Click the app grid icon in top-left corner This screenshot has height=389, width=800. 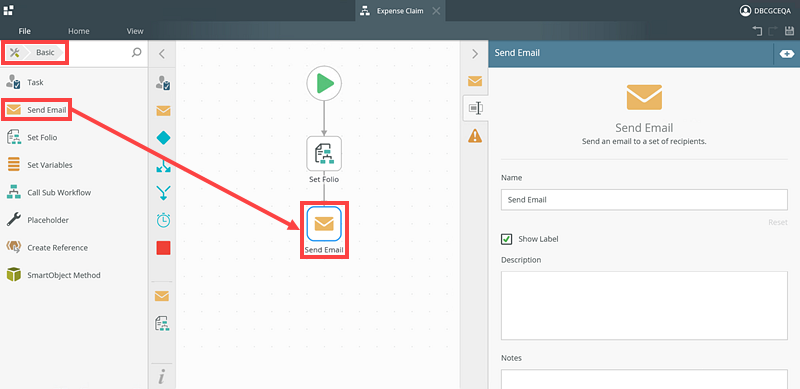click(9, 10)
